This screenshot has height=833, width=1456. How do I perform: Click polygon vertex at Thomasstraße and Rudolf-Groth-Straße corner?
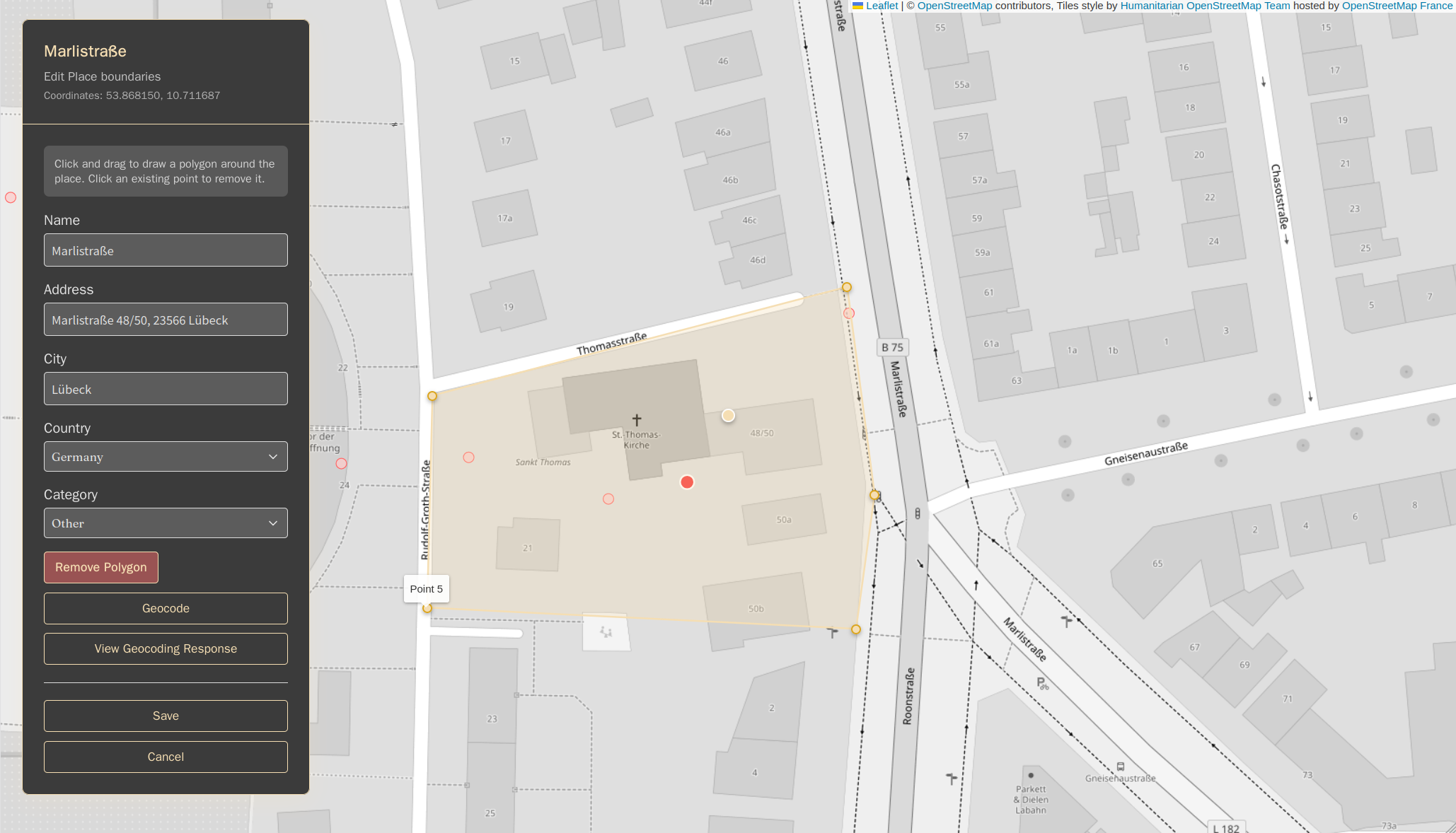[432, 396]
